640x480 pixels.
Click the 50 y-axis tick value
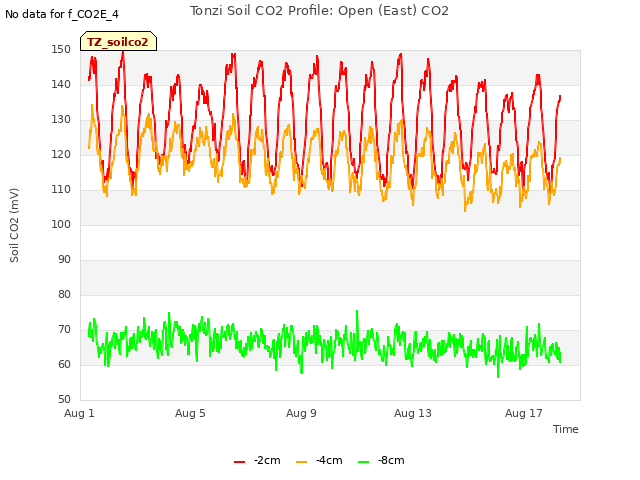click(x=64, y=399)
